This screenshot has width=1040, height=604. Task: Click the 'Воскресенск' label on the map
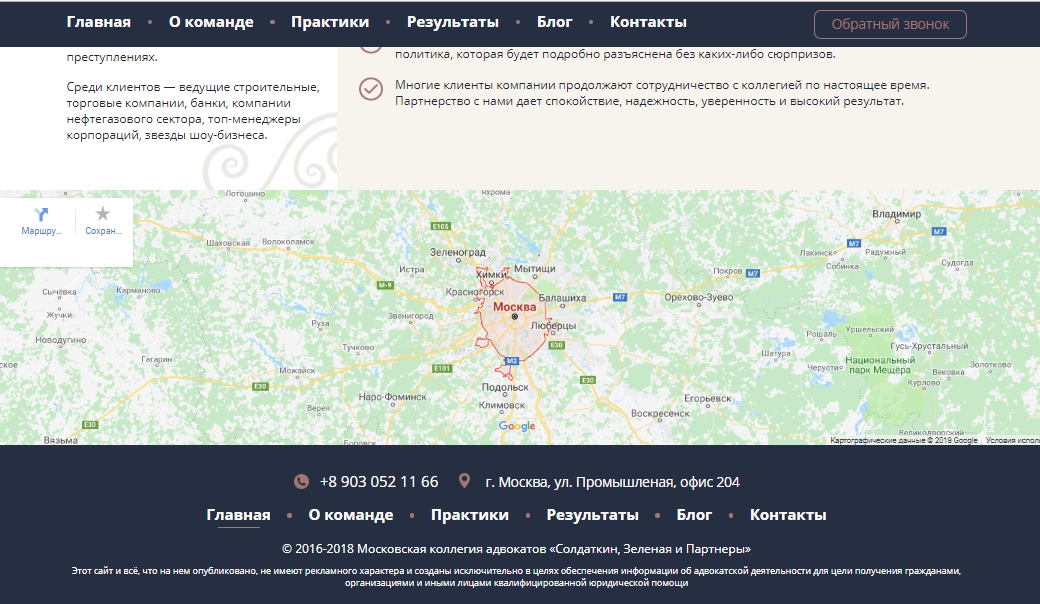(x=661, y=413)
